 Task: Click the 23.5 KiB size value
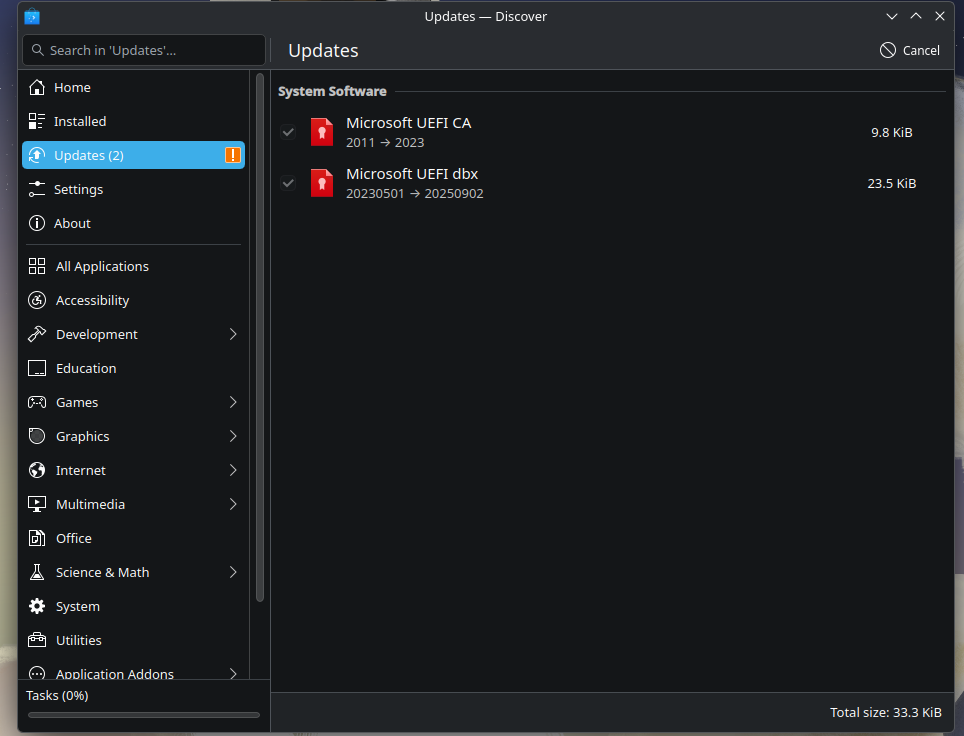tap(891, 183)
